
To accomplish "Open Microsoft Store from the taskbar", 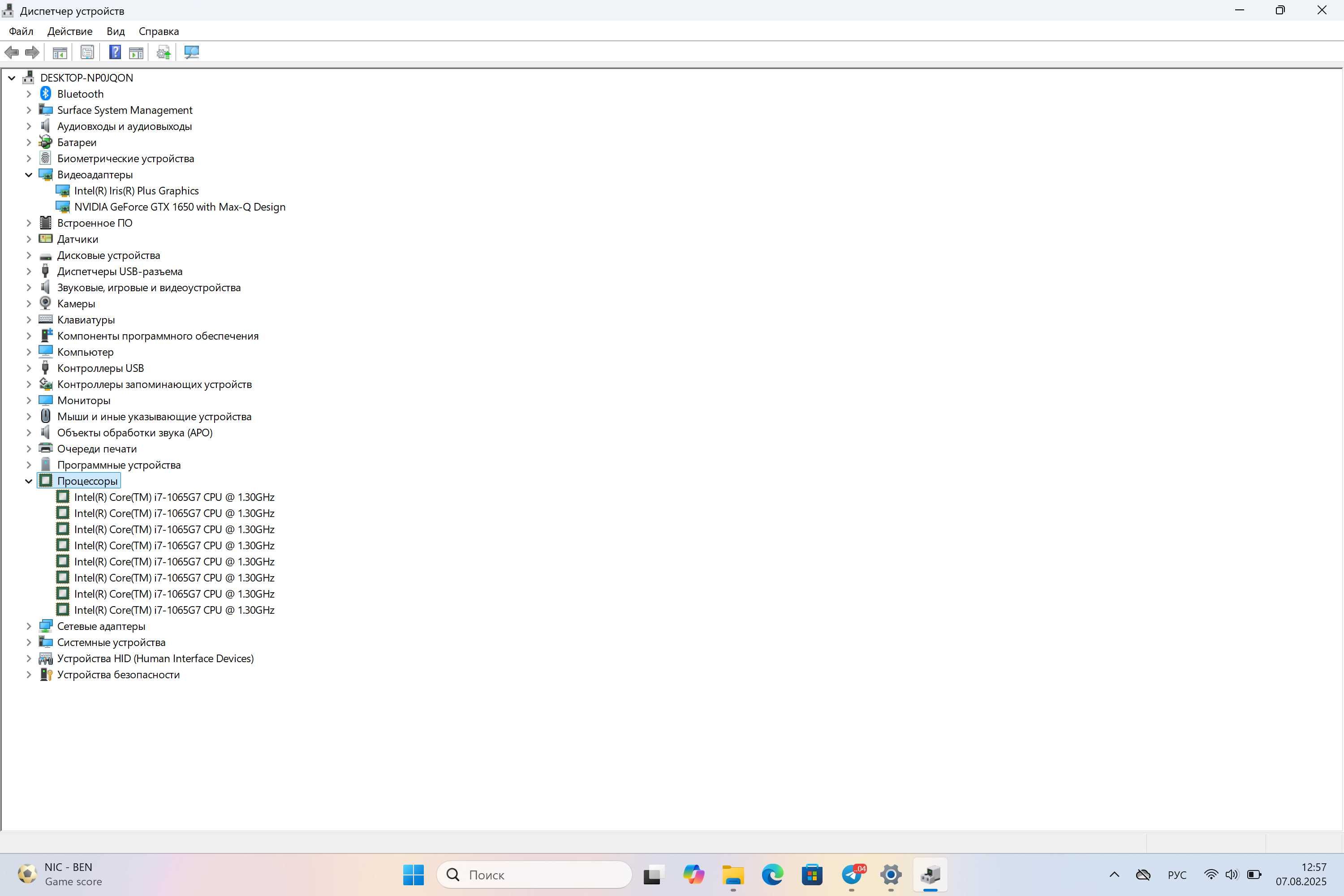I will [x=812, y=874].
